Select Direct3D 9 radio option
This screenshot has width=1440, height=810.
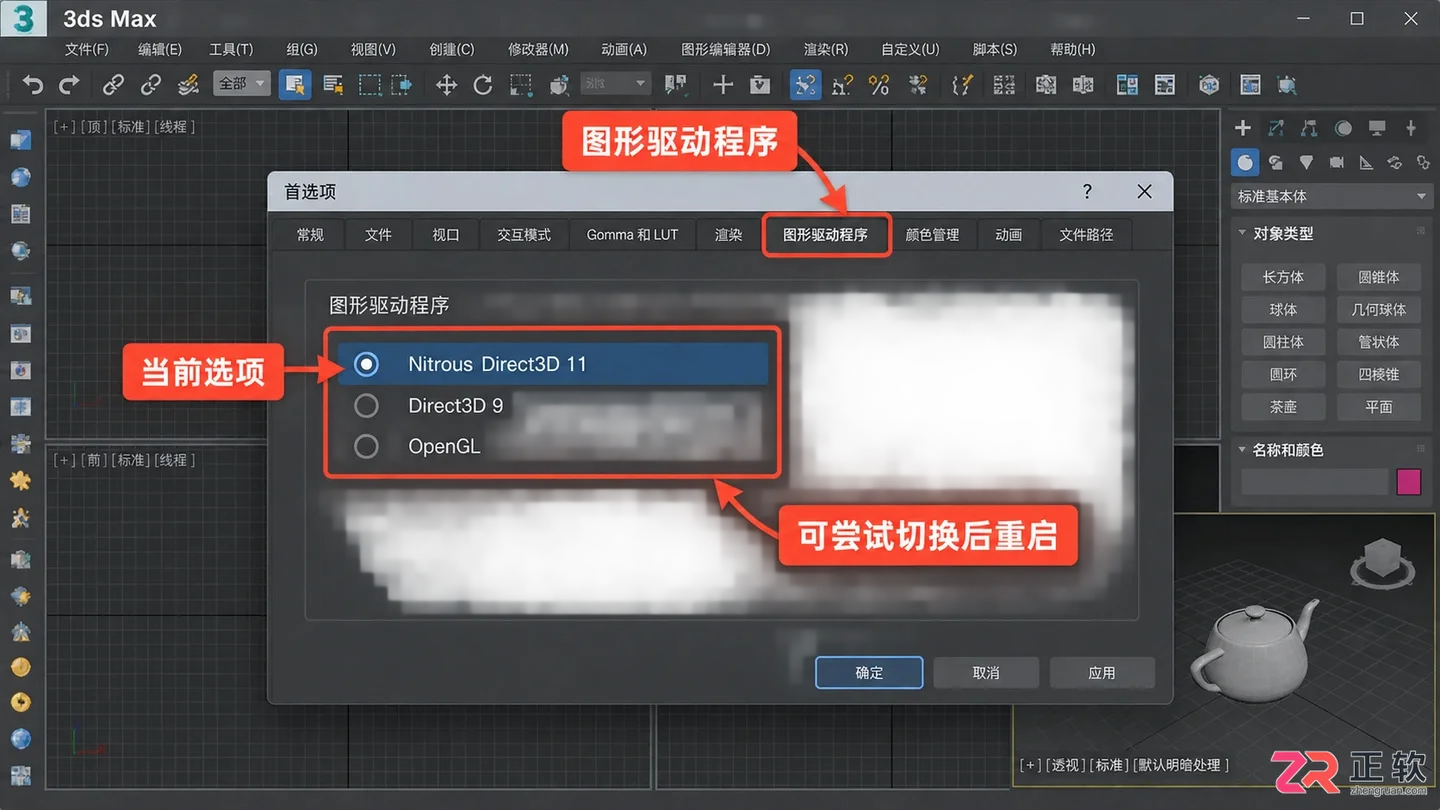tap(366, 405)
